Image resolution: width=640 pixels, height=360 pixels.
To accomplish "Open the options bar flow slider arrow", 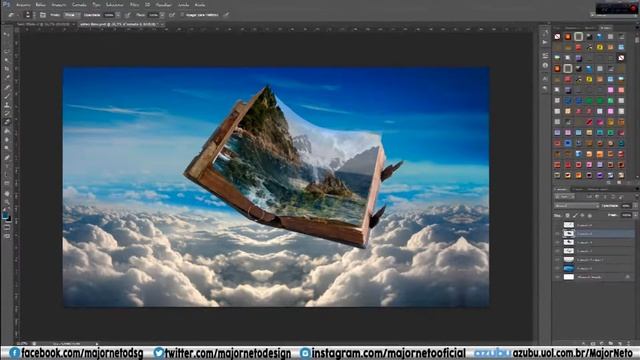I will click(x=162, y=15).
